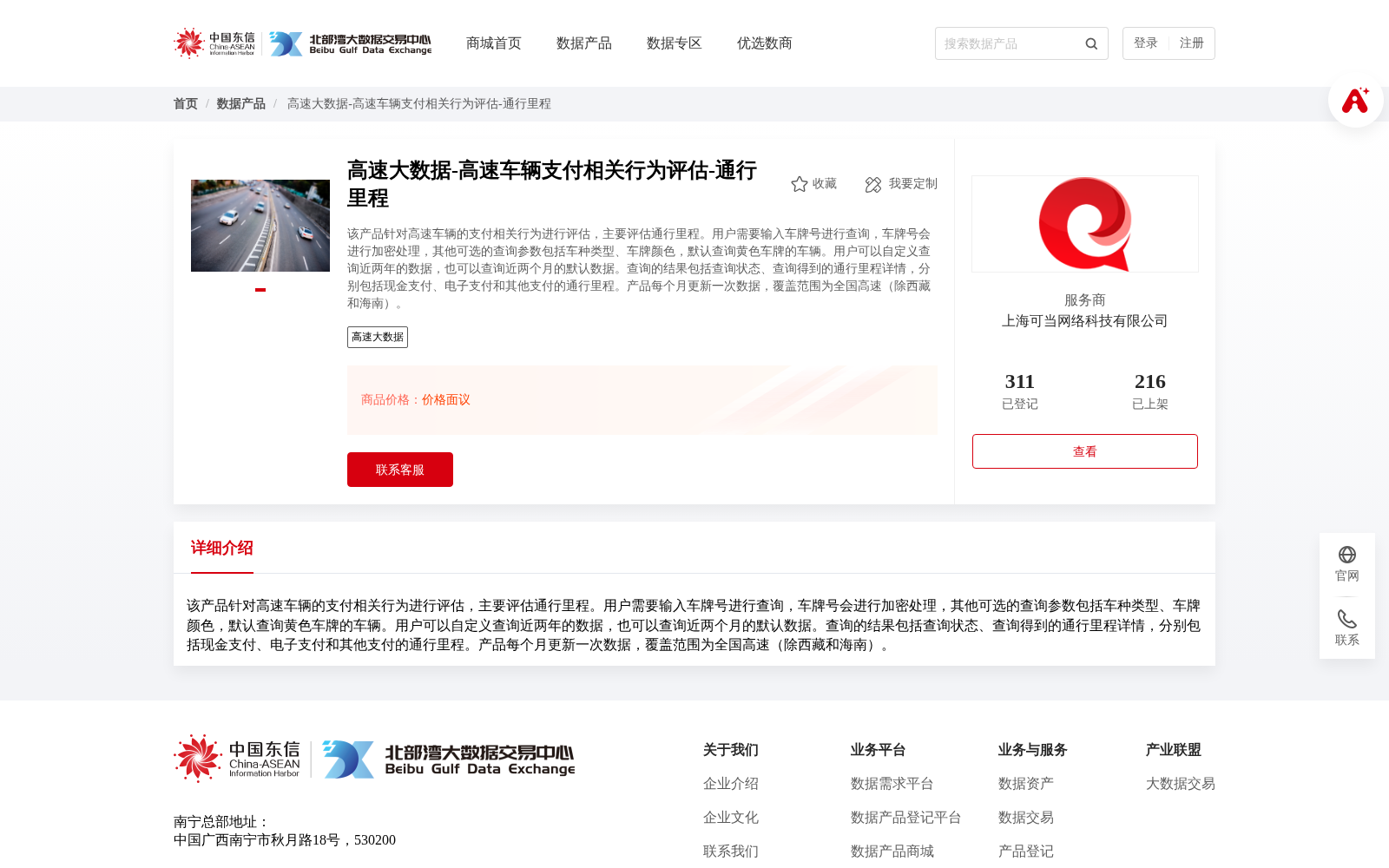The height and width of the screenshot is (868, 1389).
Task: Click the 价格面议 price text
Action: pyautogui.click(x=446, y=400)
